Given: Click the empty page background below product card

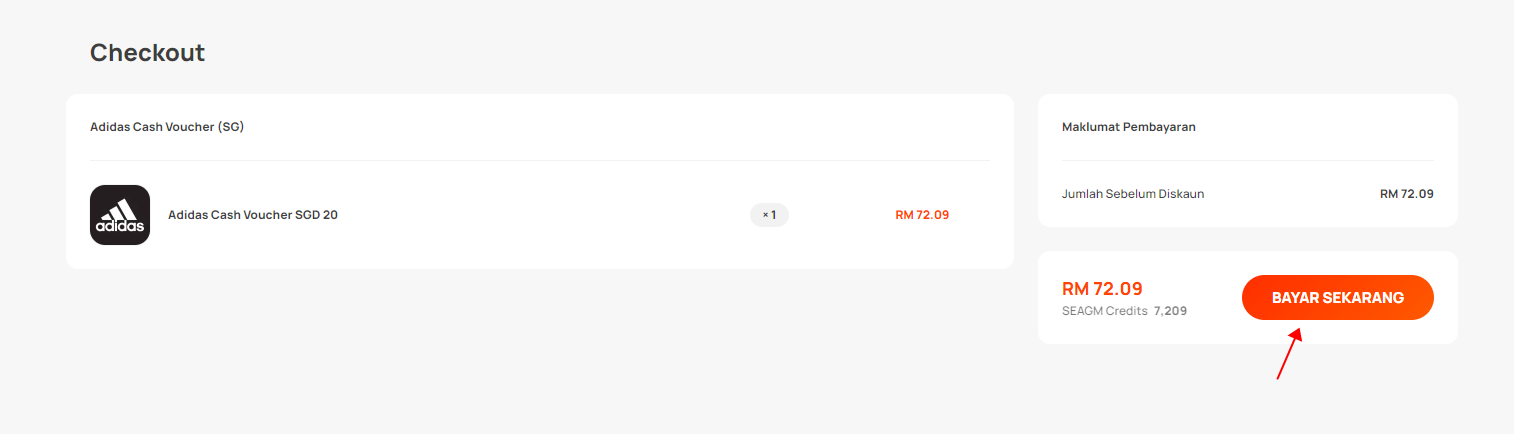Looking at the screenshot, I should (x=540, y=350).
